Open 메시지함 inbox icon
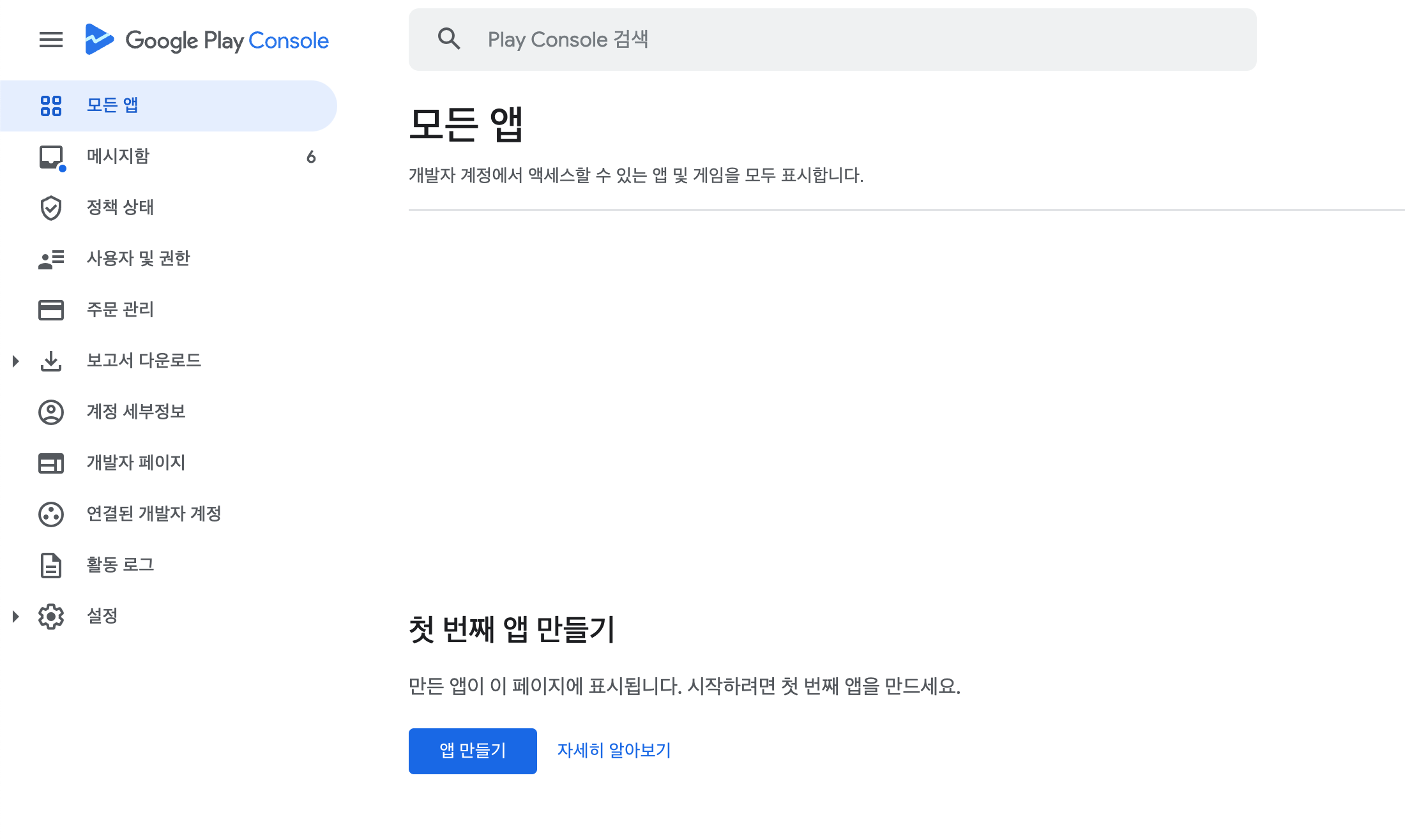This screenshot has height=840, width=1405. [x=51, y=156]
